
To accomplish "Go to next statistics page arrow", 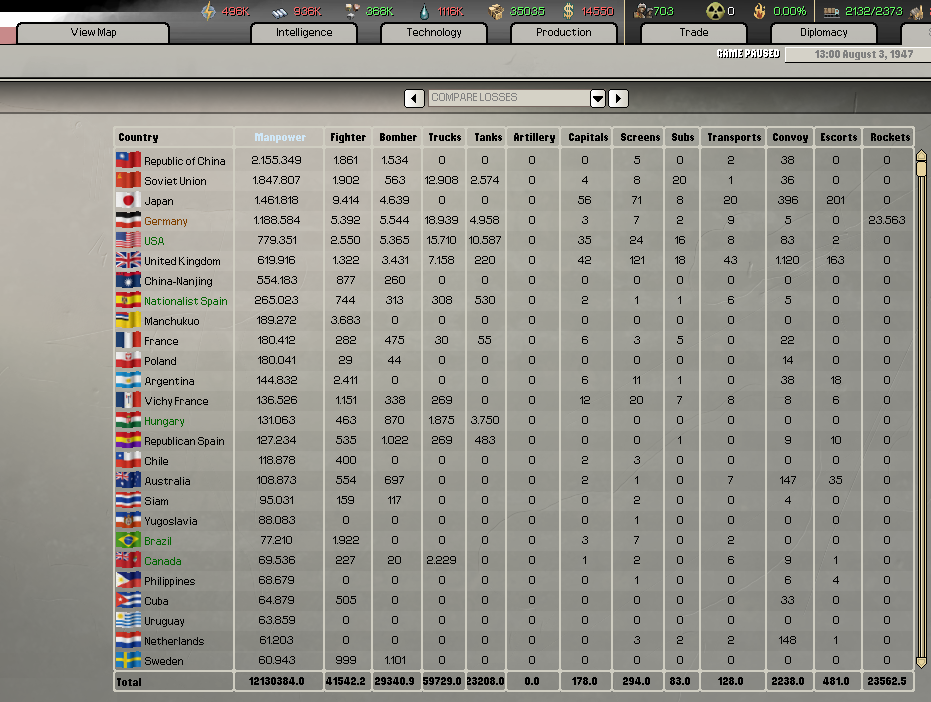I will tap(618, 98).
